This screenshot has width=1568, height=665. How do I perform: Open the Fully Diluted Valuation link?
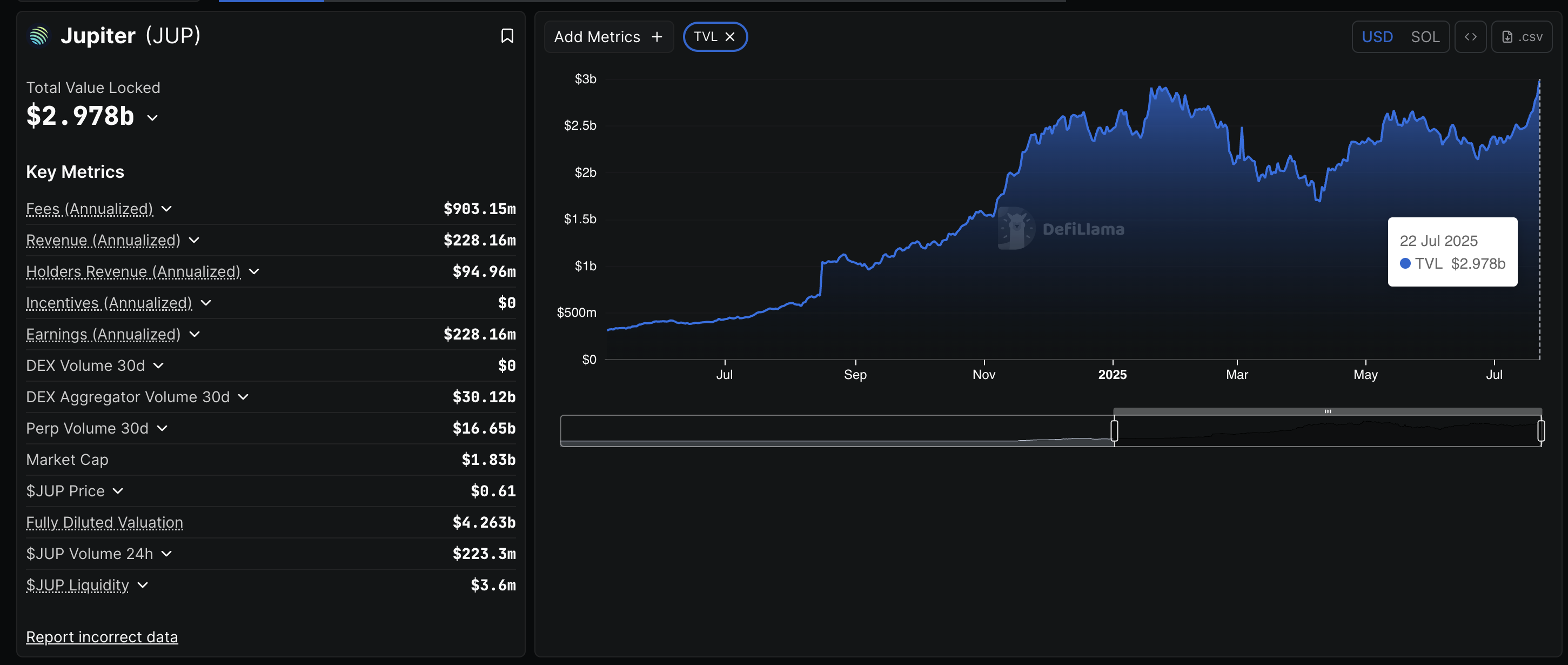[104, 522]
